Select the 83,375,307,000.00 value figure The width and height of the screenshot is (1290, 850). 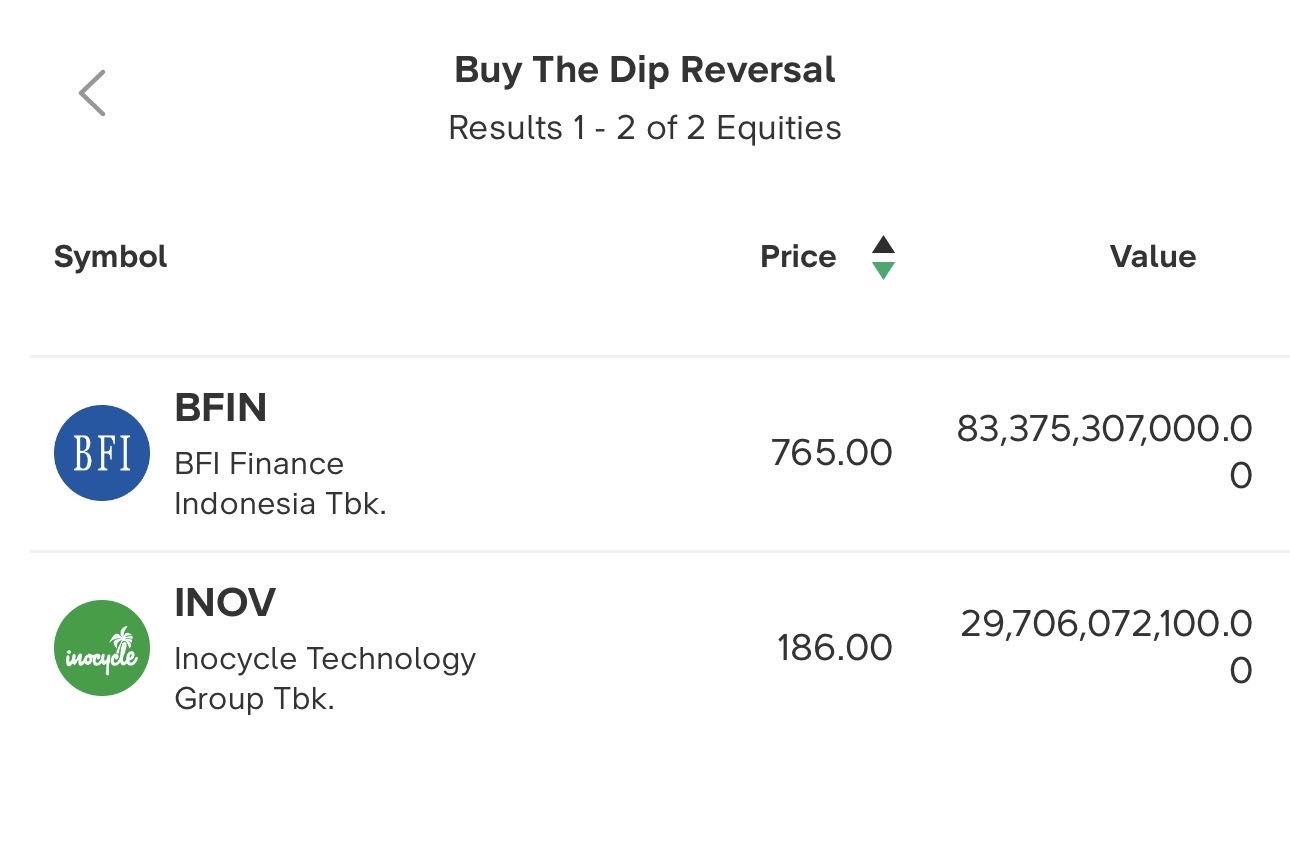pos(1104,450)
